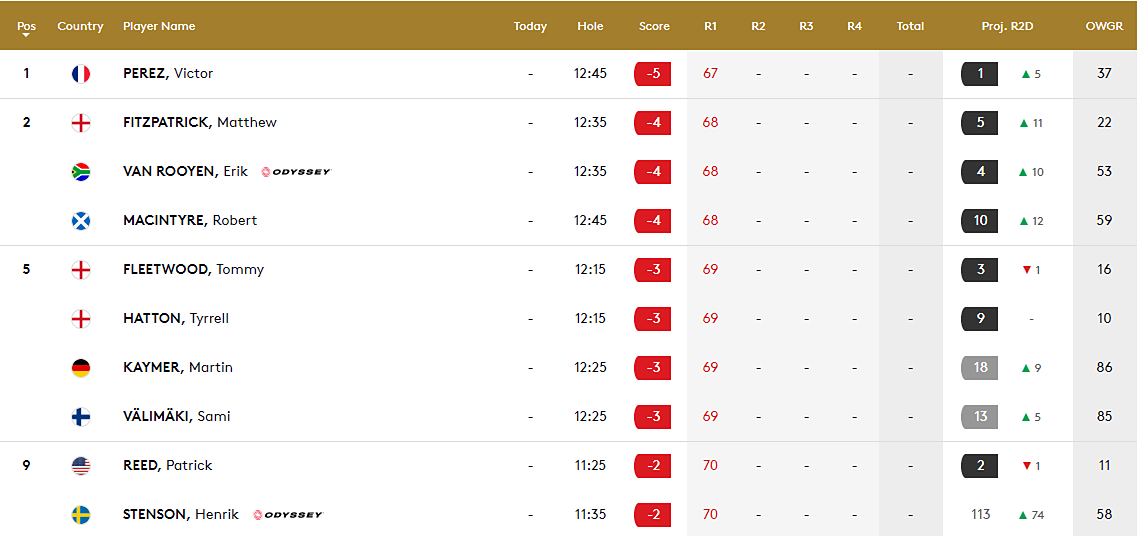Click Robert MacIntyre's Scotland flag icon

81,221
